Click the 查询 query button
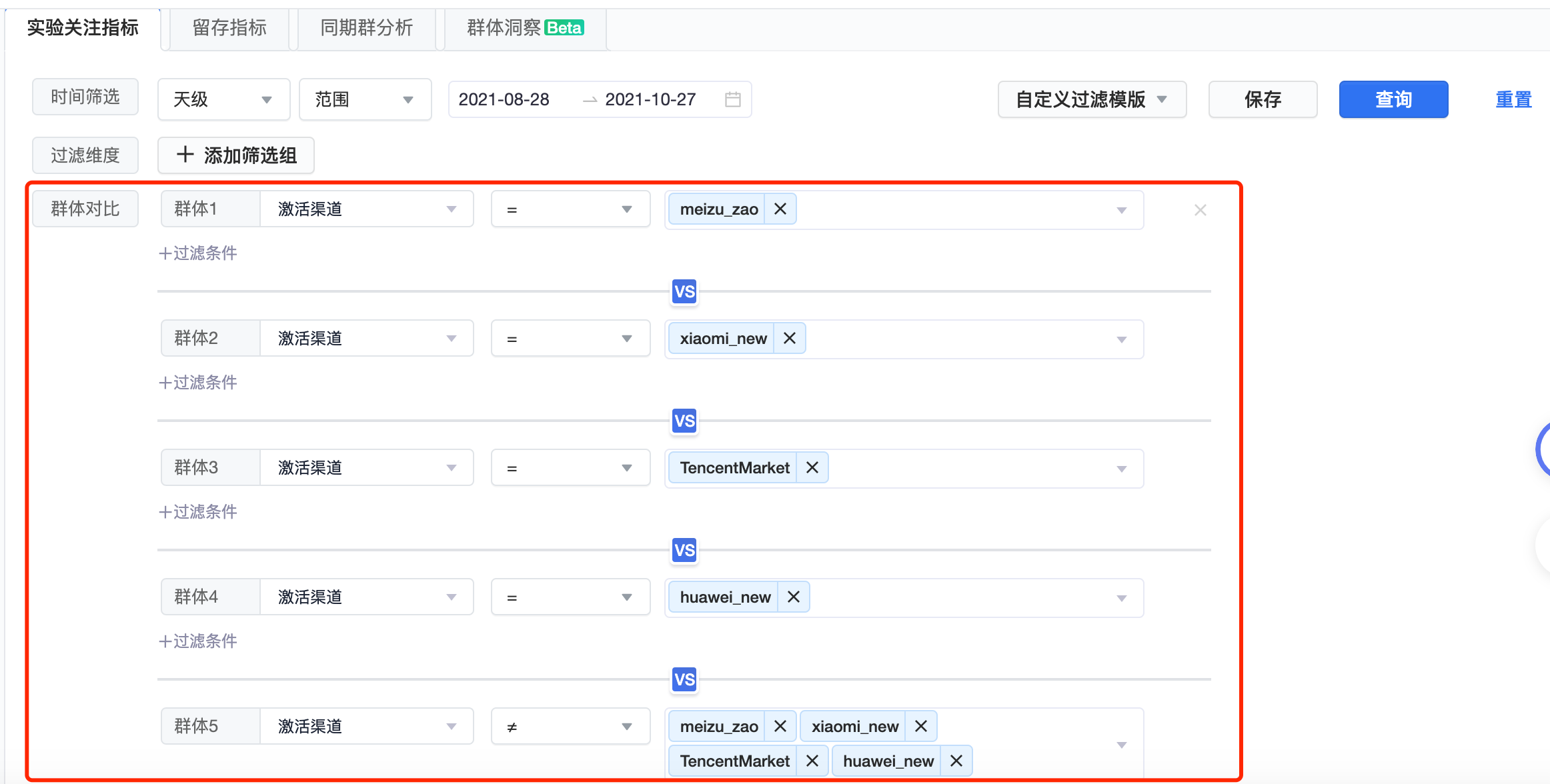Viewport: 1550px width, 784px height. 1394,99
